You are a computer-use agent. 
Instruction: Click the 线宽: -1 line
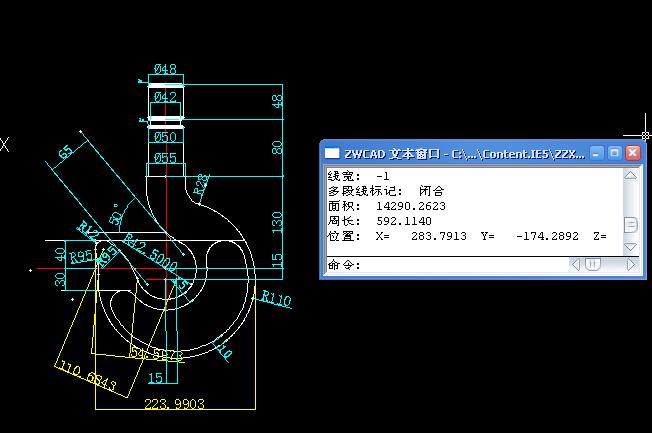pos(358,176)
